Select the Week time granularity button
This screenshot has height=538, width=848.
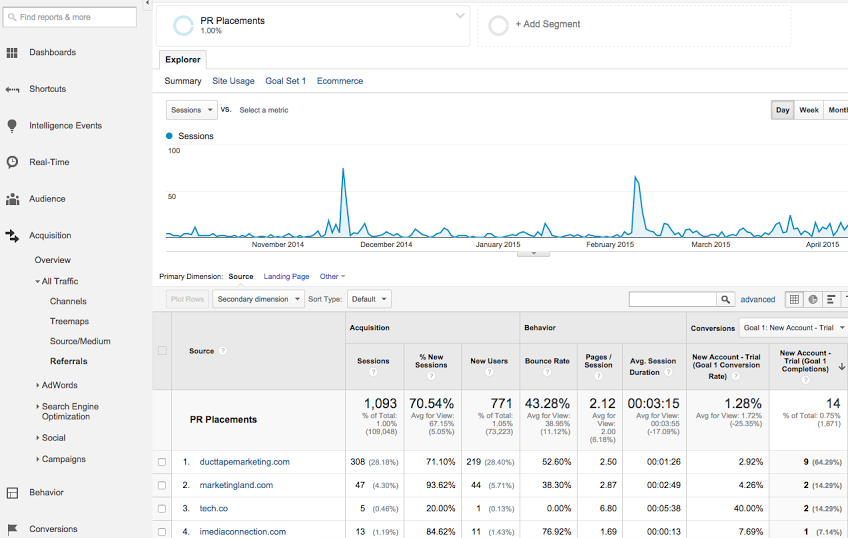click(808, 110)
